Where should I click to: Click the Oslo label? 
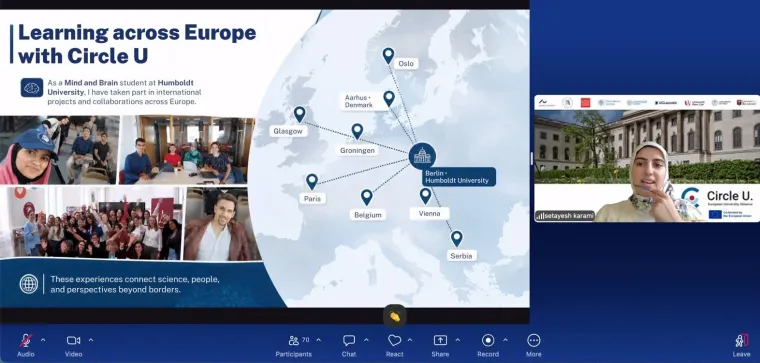point(406,63)
